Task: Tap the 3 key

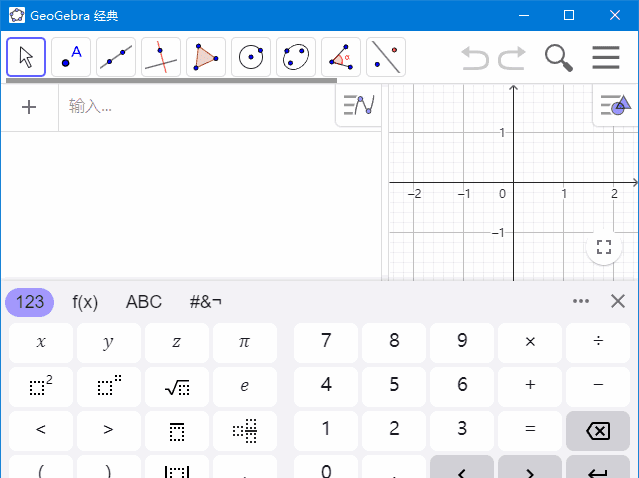Action: (462, 431)
